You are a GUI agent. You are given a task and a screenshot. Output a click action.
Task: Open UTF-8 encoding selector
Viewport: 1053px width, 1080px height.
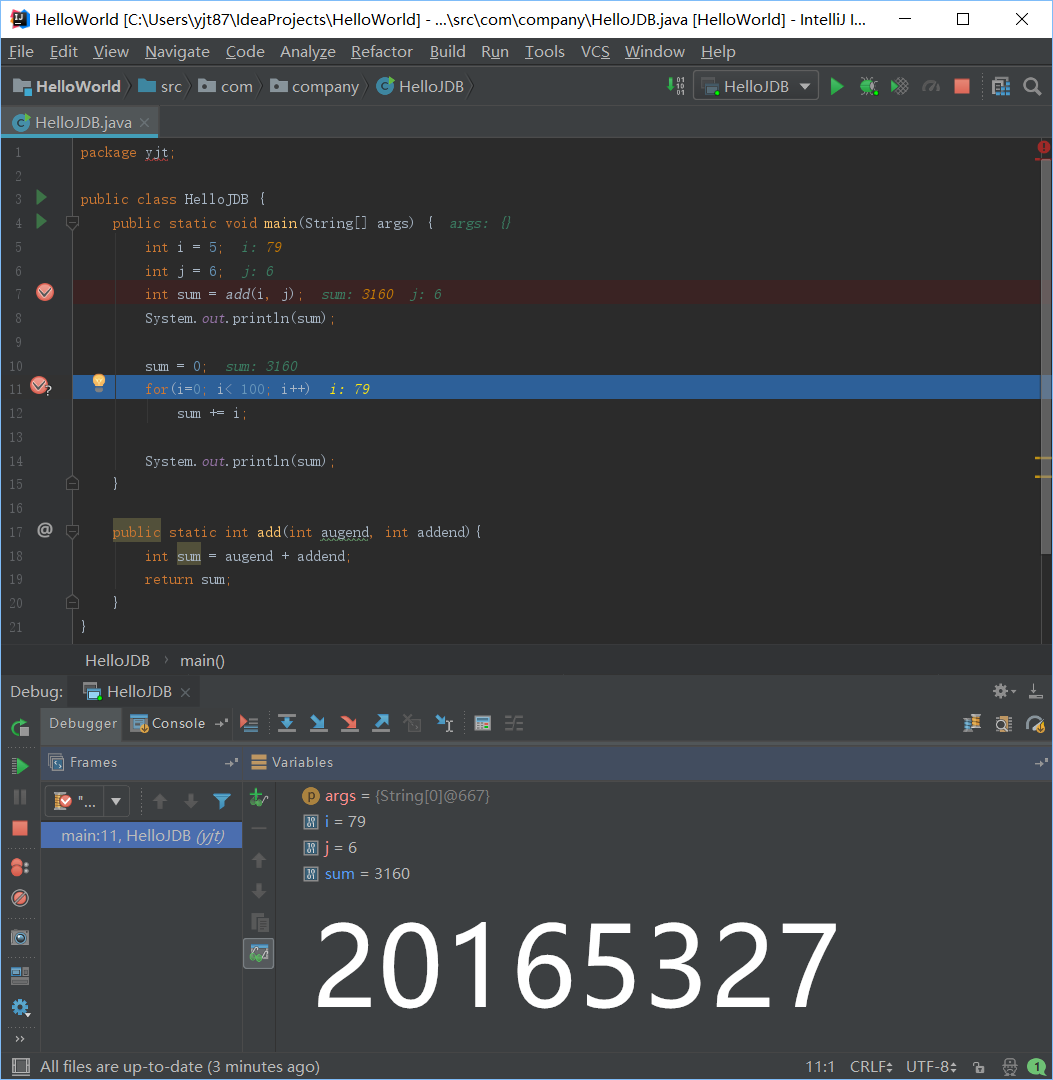[x=931, y=1066]
